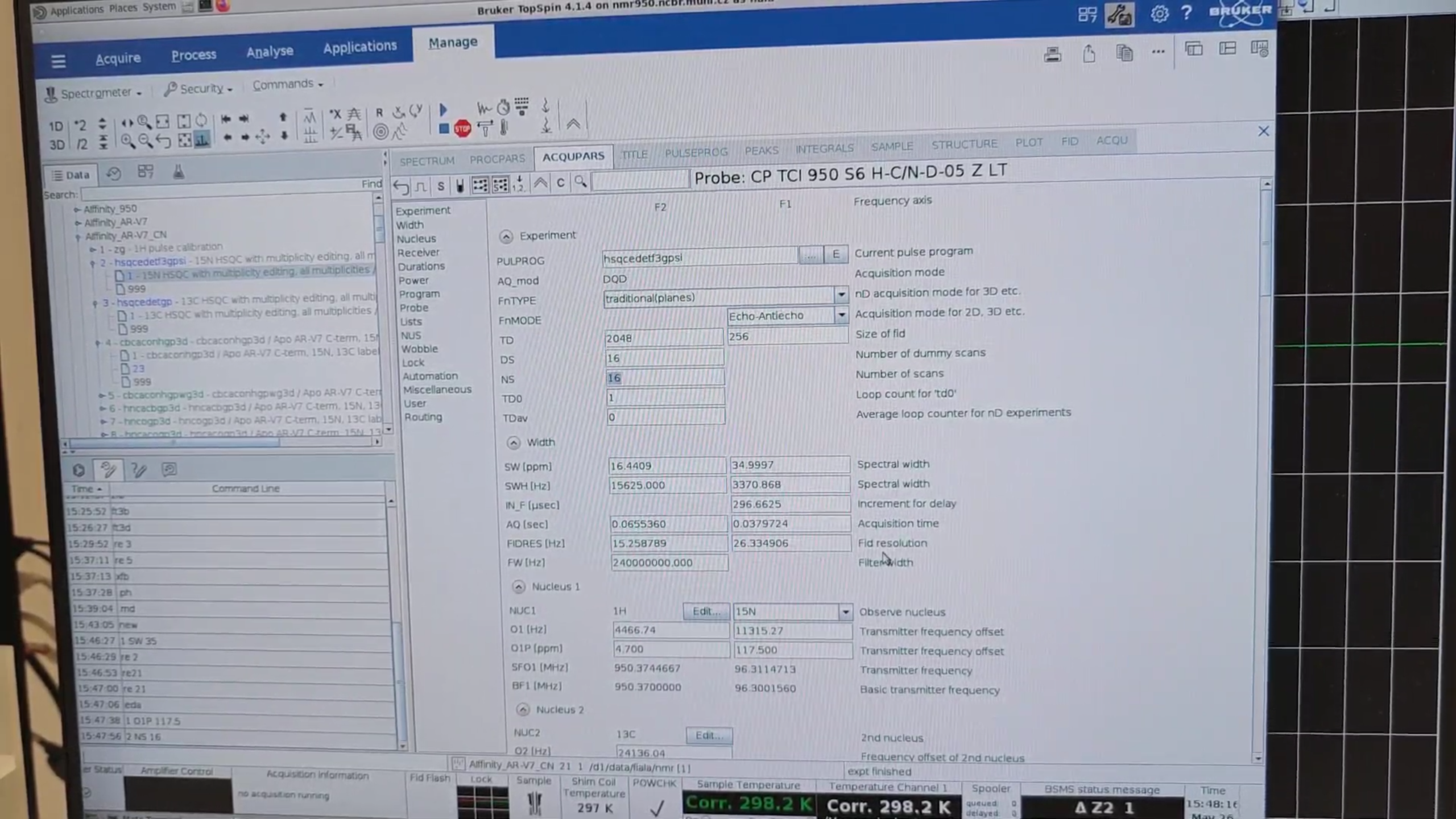This screenshot has width=1456, height=819.
Task: Open the flask icon tab in the data browser
Action: pos(179,172)
